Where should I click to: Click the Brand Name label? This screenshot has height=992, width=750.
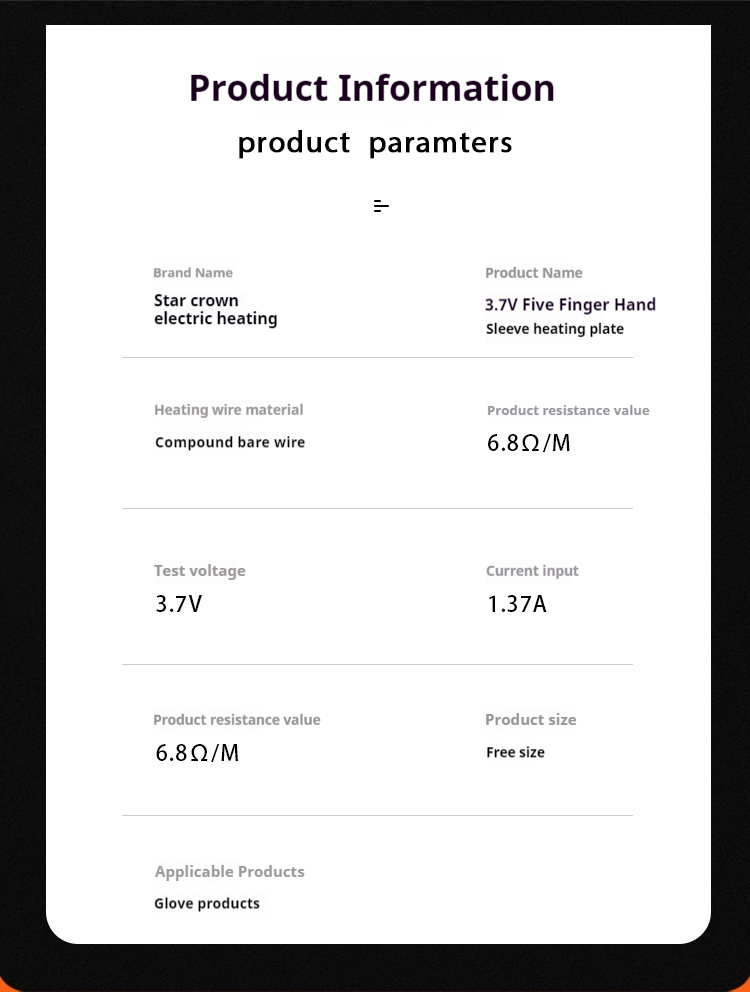coord(193,273)
